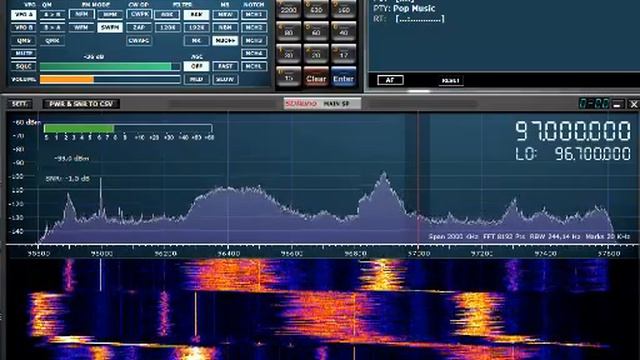Adjust the green squelch level bar

(x=110, y=67)
